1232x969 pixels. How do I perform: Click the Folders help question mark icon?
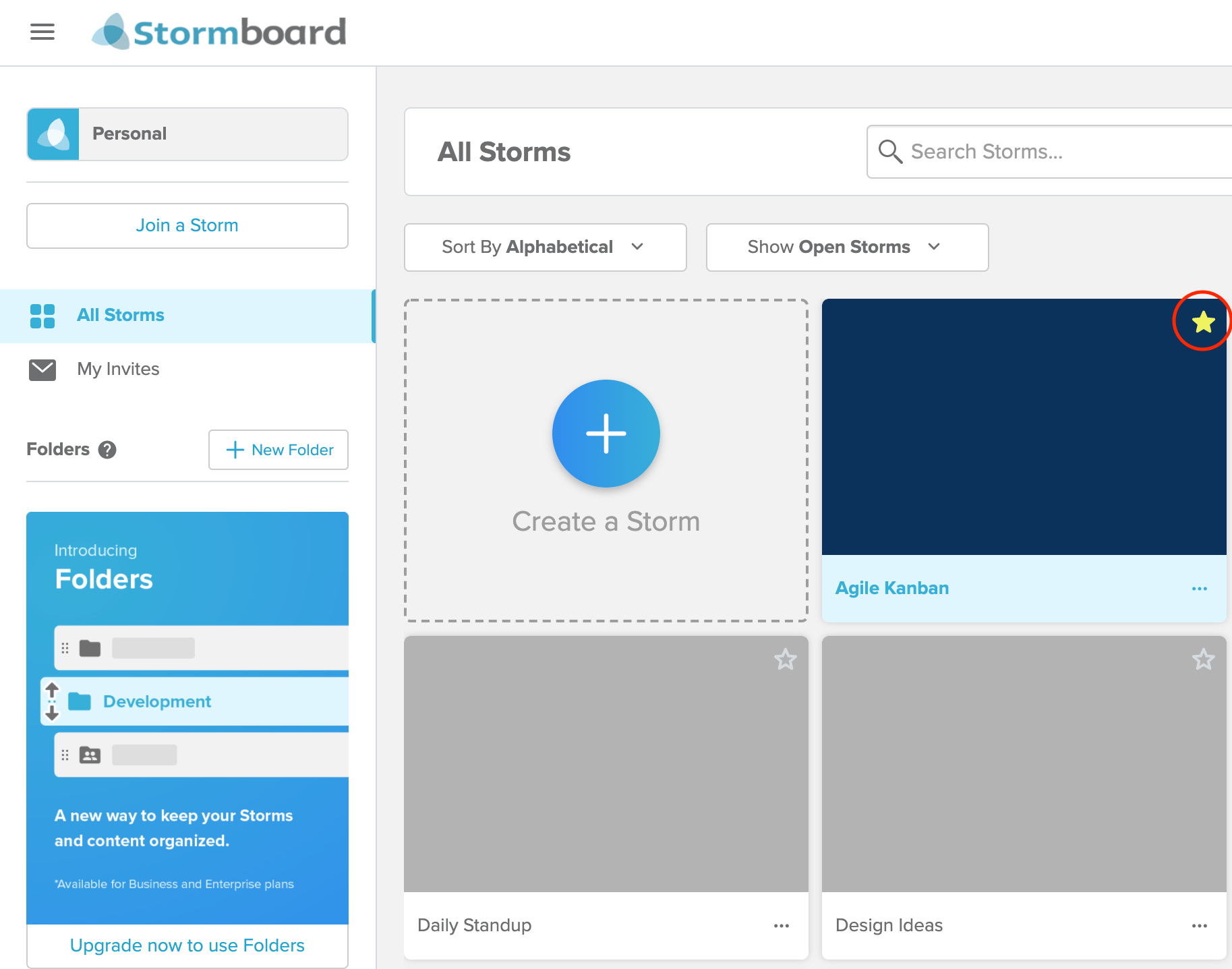pos(107,450)
